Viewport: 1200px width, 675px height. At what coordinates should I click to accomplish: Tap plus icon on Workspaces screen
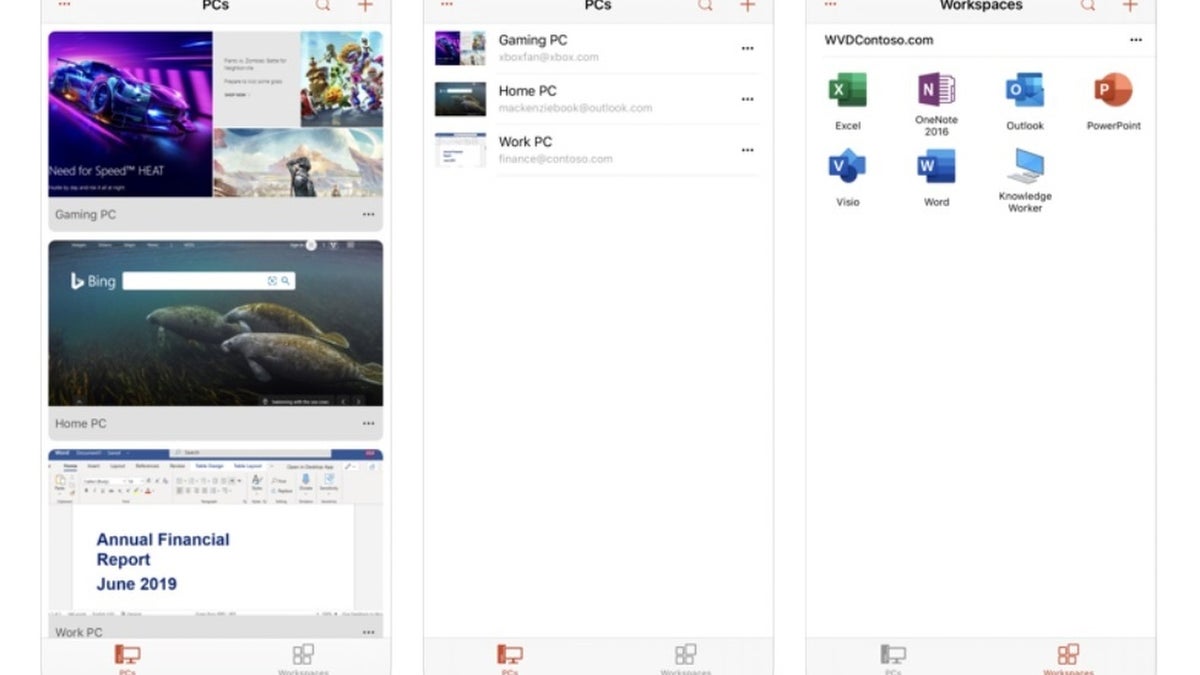tap(1130, 6)
